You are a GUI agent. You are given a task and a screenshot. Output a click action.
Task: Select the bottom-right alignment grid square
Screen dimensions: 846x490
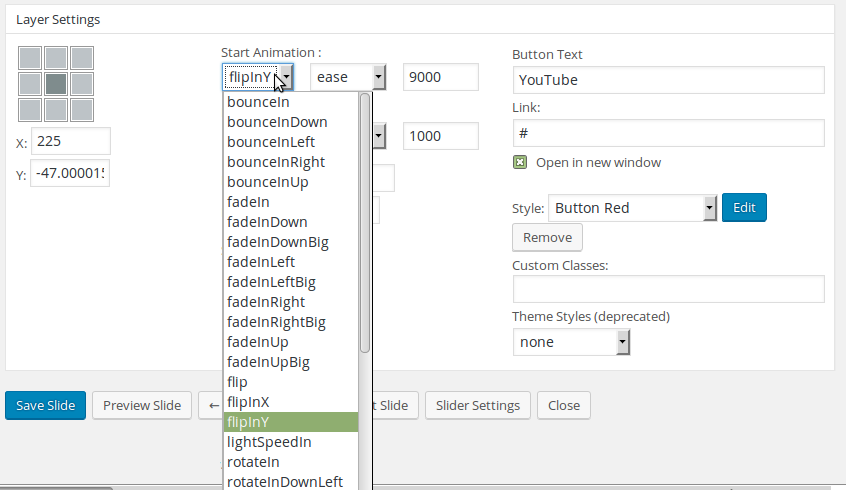pos(82,109)
